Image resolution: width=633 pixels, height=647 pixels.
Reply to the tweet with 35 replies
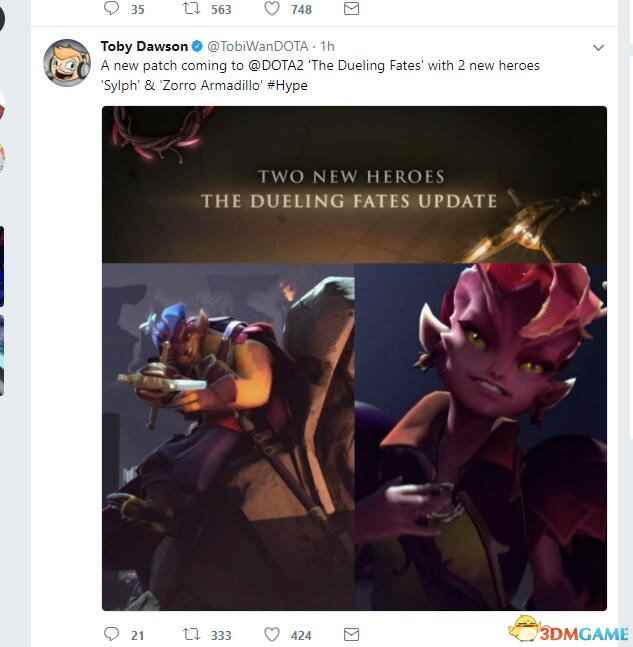tap(111, 9)
